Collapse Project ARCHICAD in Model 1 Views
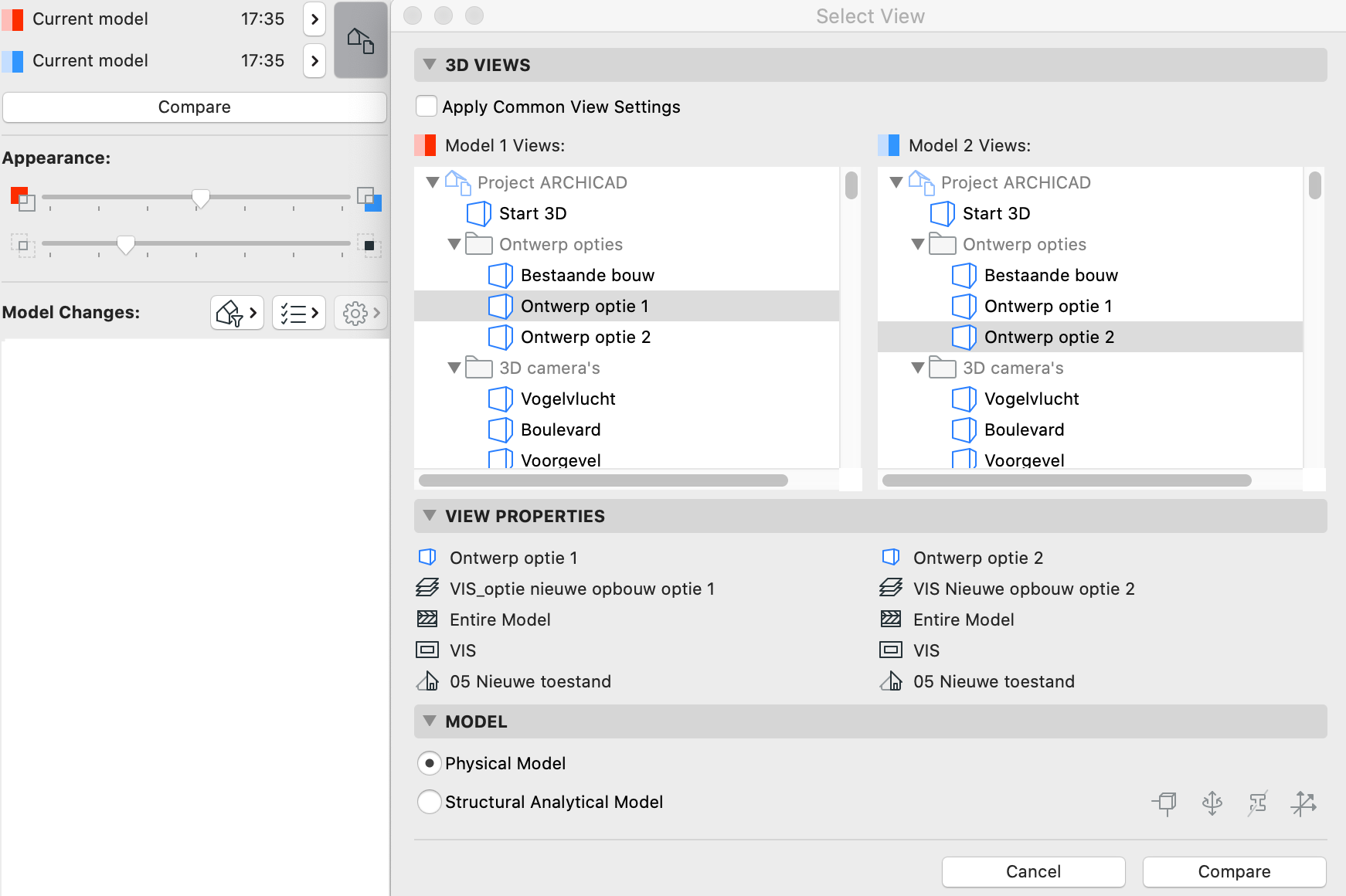Screen dimensions: 1346x896 tap(433, 182)
